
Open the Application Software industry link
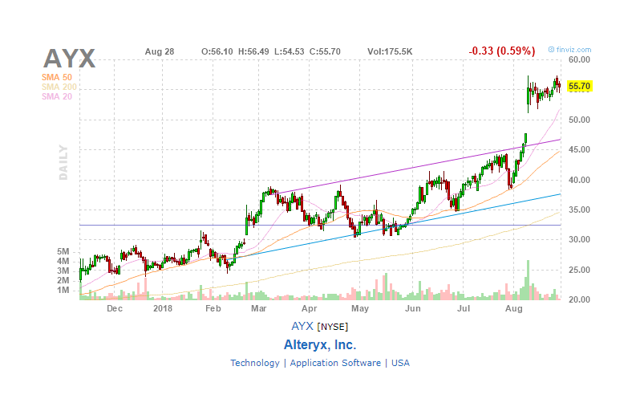coord(335,363)
